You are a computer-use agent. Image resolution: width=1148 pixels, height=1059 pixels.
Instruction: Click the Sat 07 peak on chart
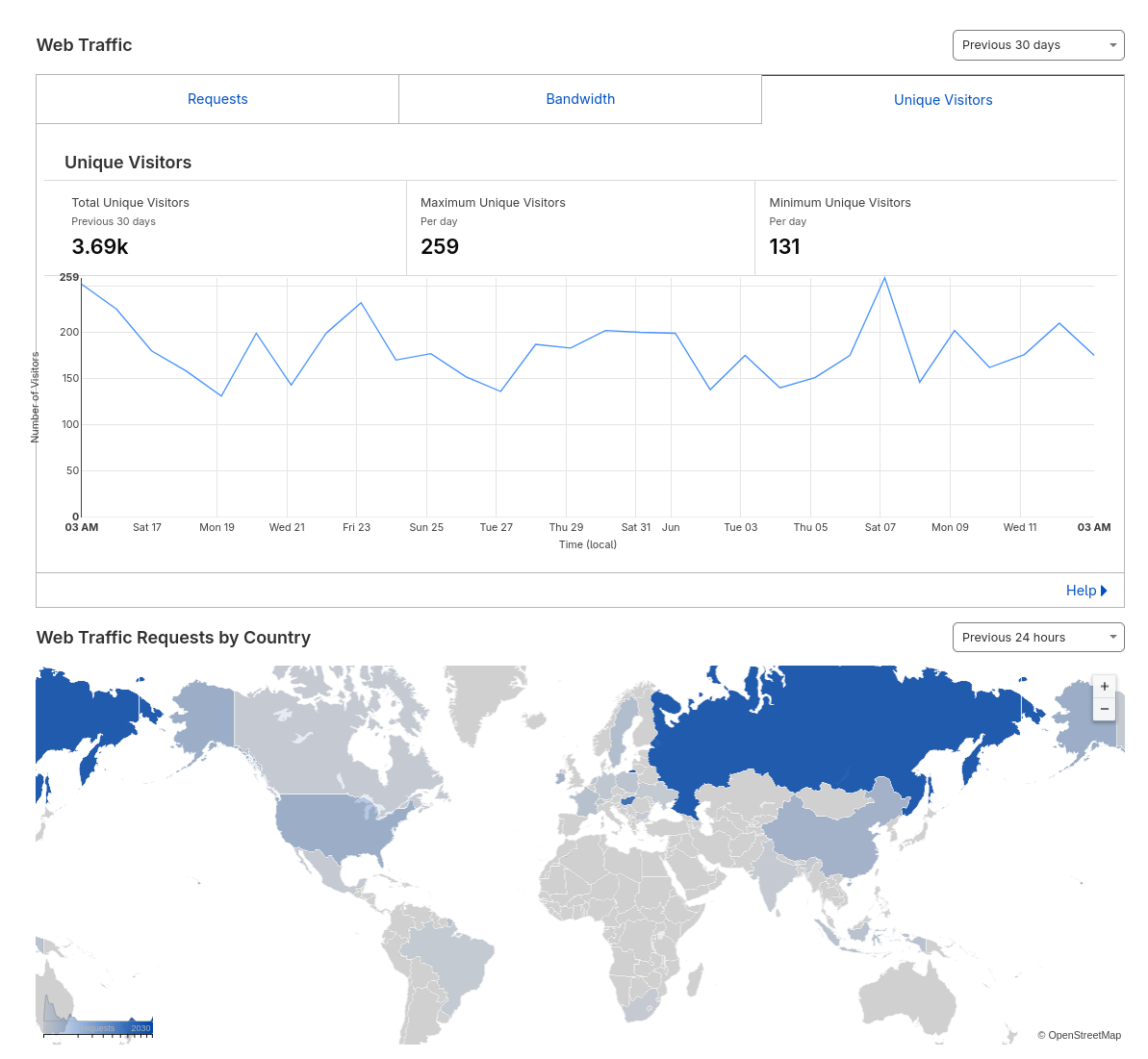[x=884, y=279]
